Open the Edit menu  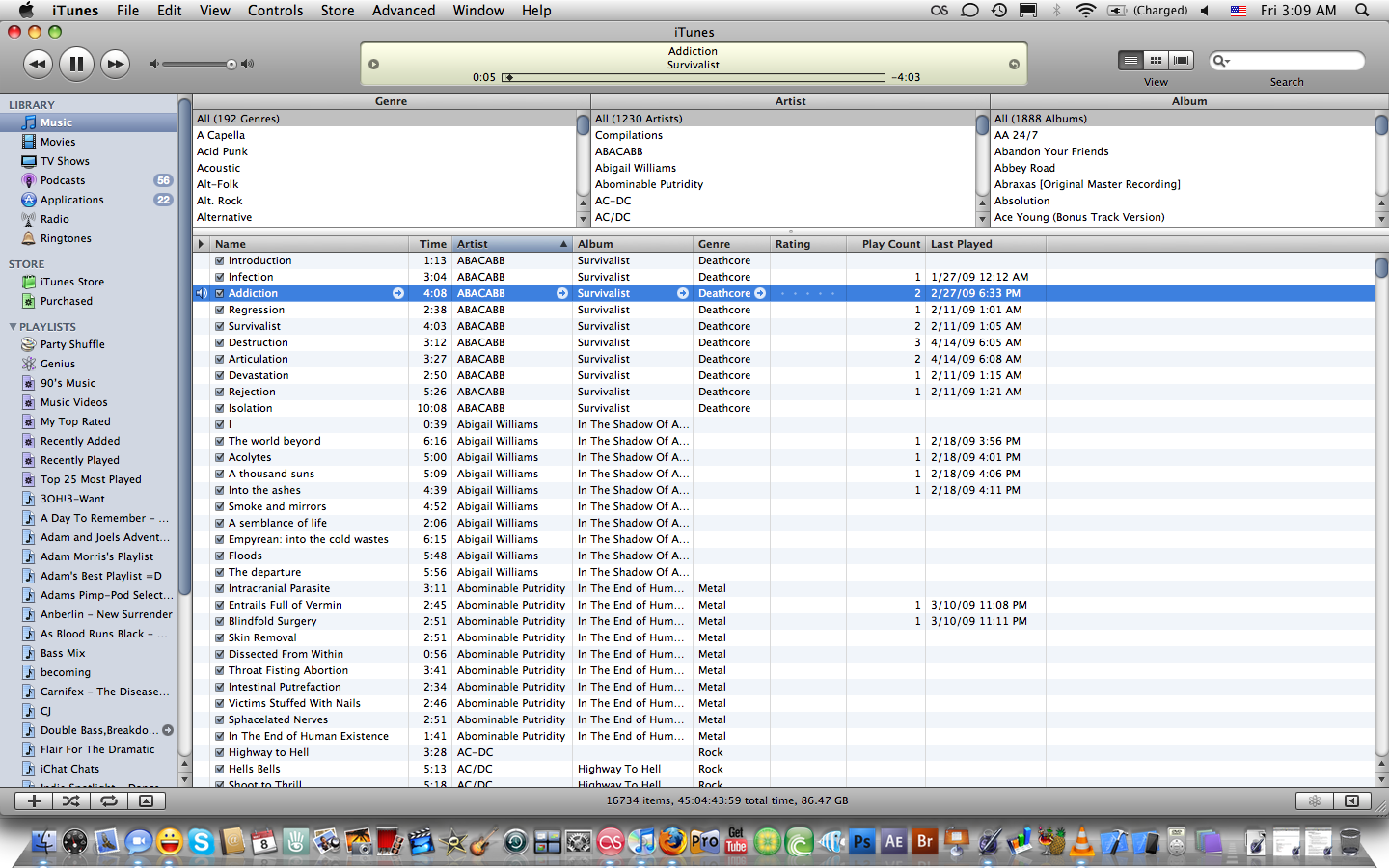tap(170, 10)
